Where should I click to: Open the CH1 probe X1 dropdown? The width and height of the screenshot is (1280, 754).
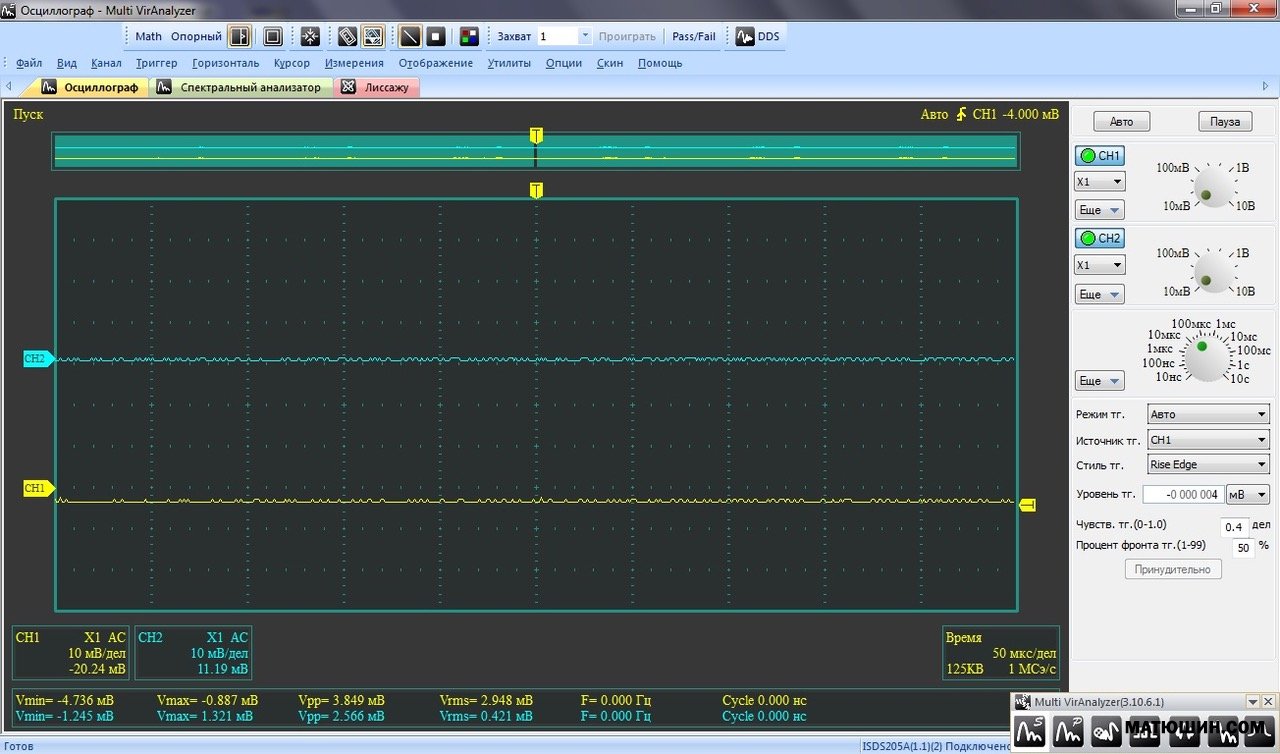[1099, 182]
